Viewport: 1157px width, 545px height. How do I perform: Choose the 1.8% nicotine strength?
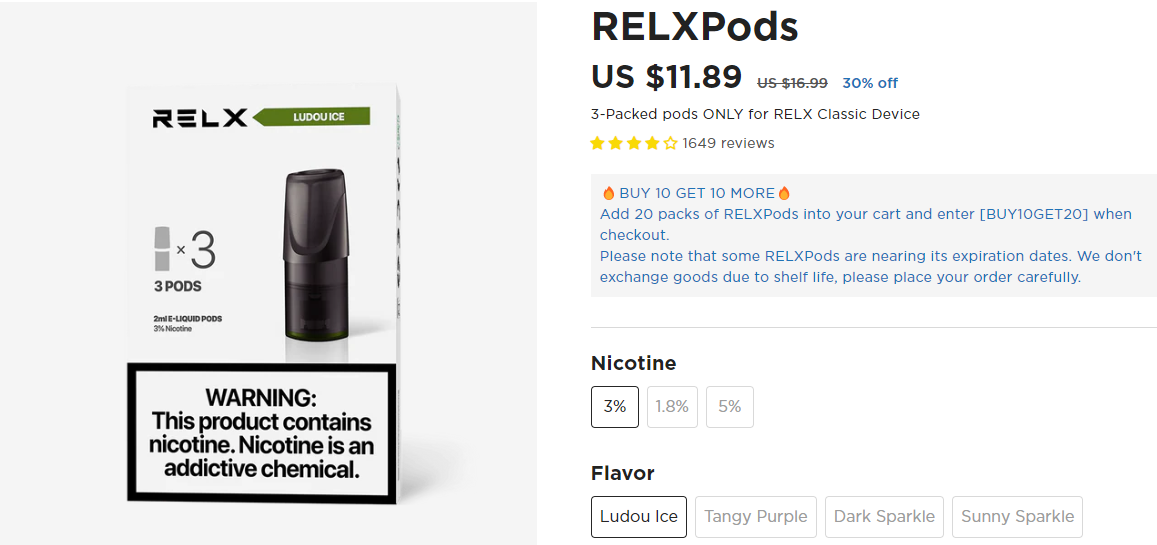[x=672, y=407]
